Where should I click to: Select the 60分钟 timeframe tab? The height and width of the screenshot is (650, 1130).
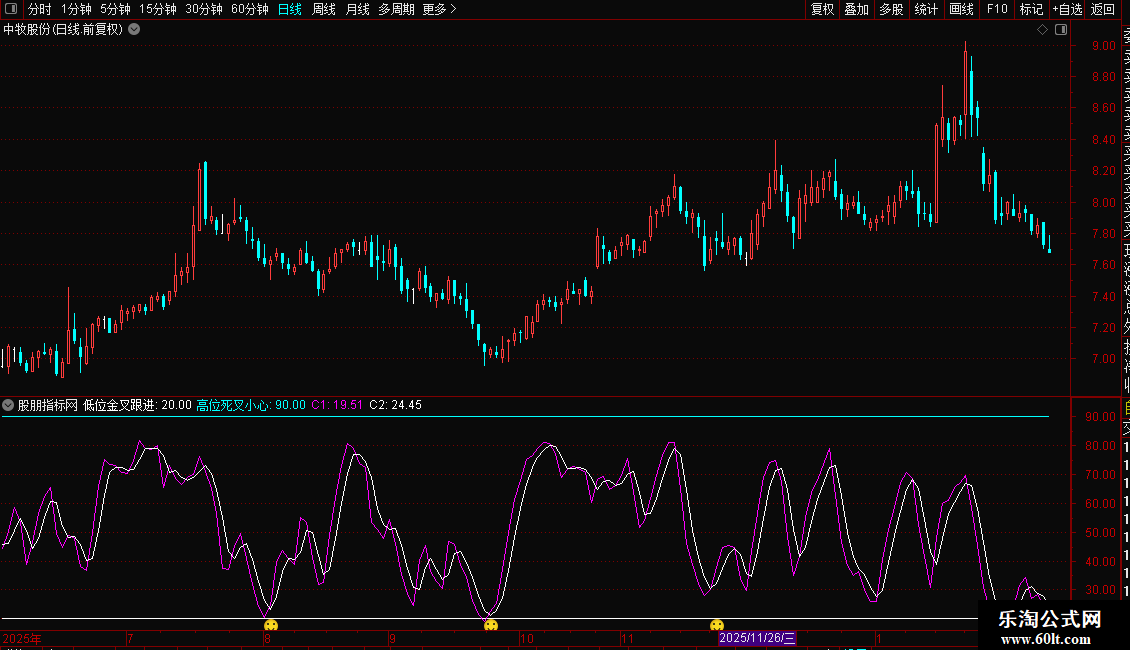click(x=249, y=9)
